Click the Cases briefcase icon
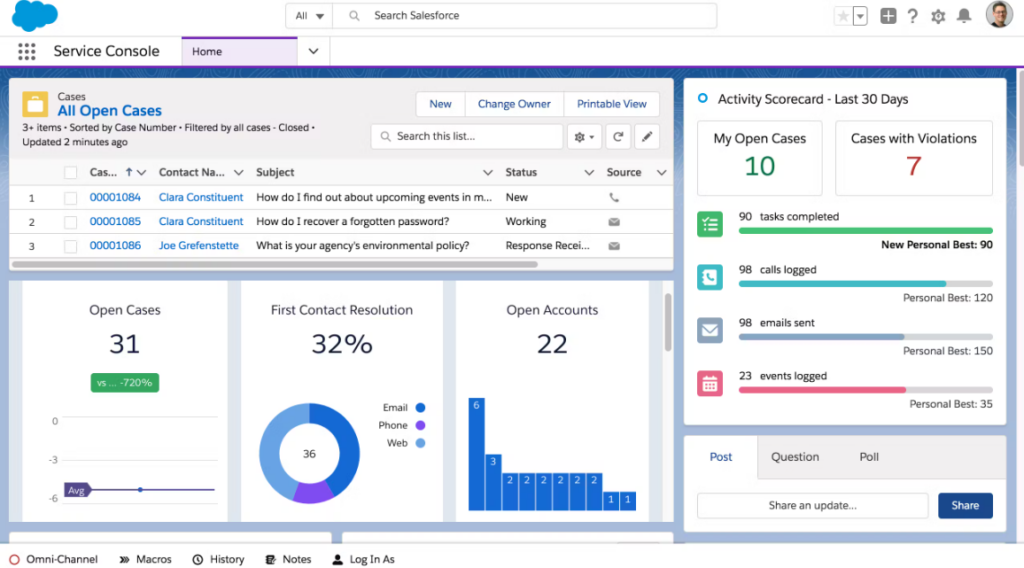Viewport: 1024px width, 568px height. pos(35,104)
